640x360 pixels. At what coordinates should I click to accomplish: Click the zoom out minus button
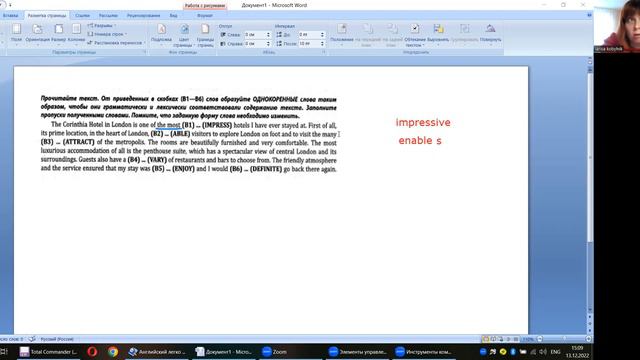coord(540,339)
